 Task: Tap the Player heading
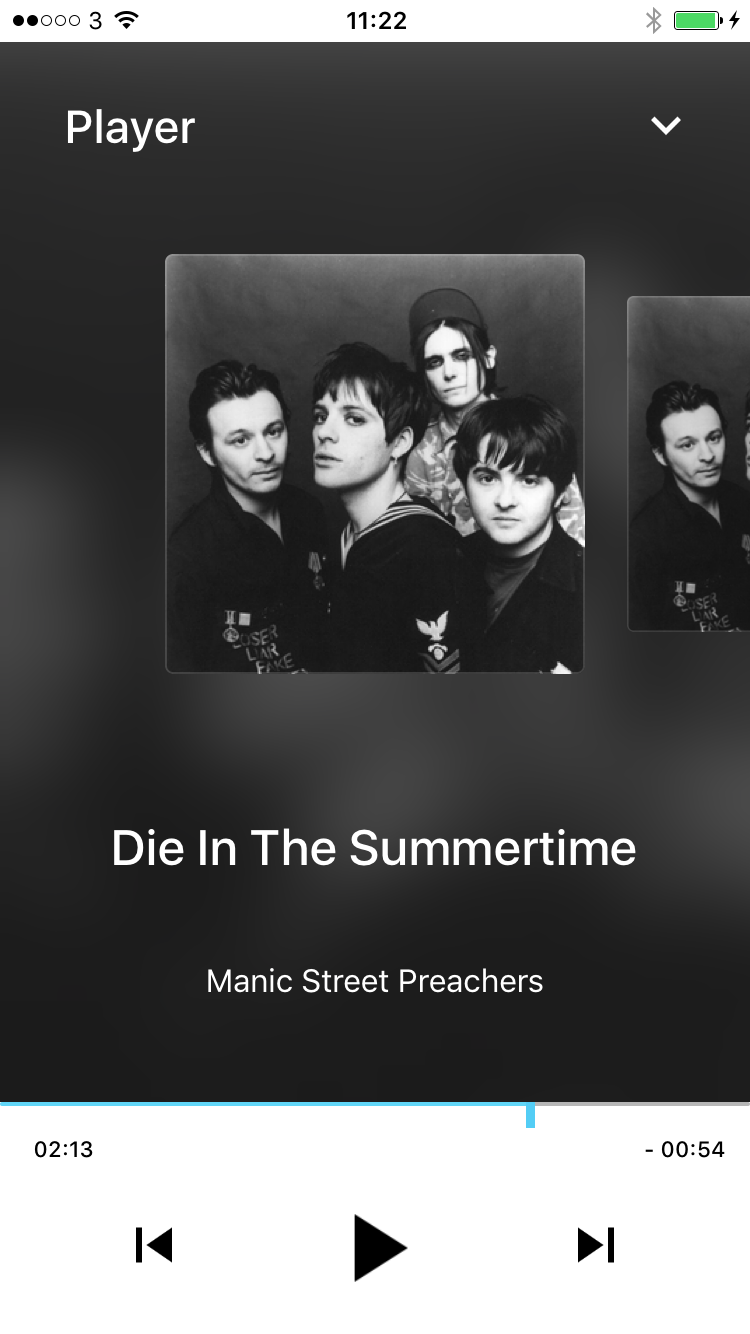(x=130, y=128)
